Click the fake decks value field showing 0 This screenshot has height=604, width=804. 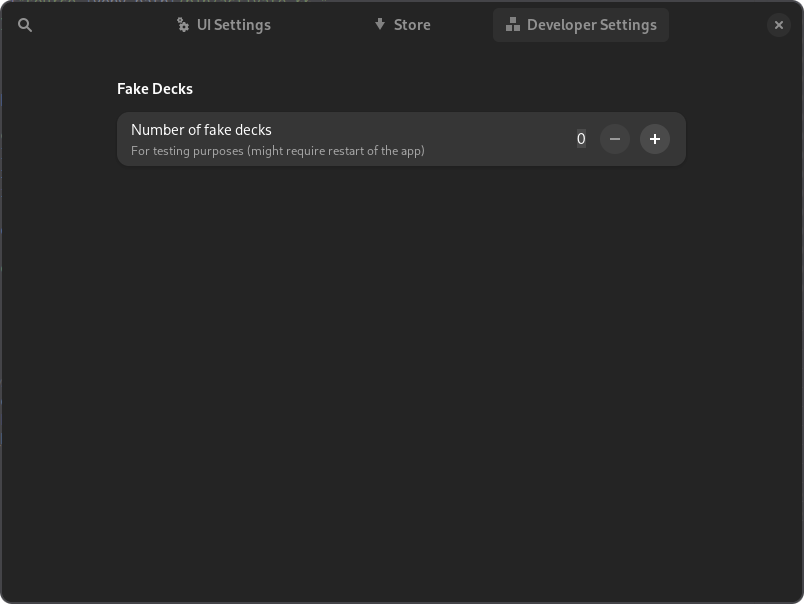point(581,139)
